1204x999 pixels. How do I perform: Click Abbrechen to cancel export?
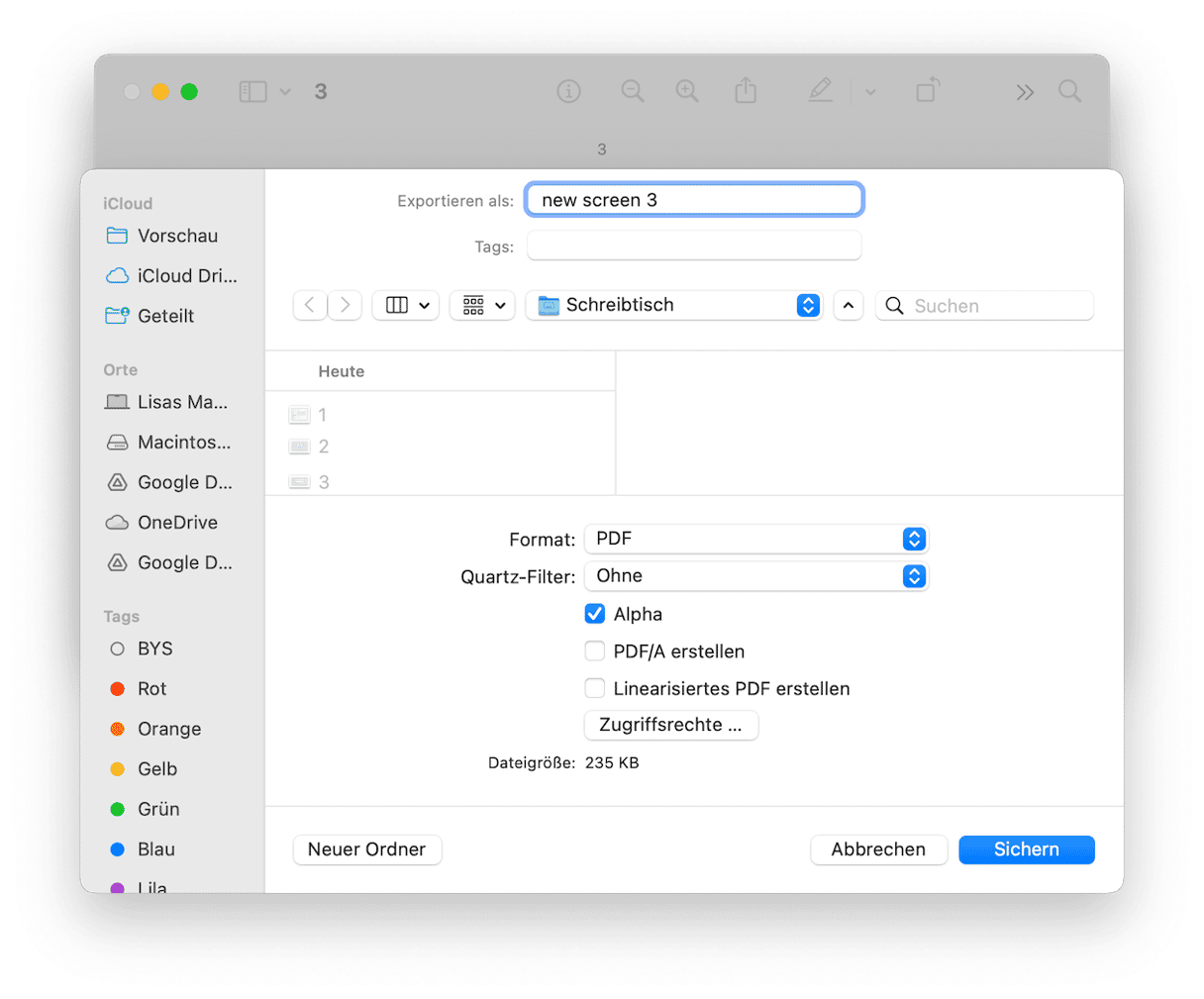[x=879, y=849]
